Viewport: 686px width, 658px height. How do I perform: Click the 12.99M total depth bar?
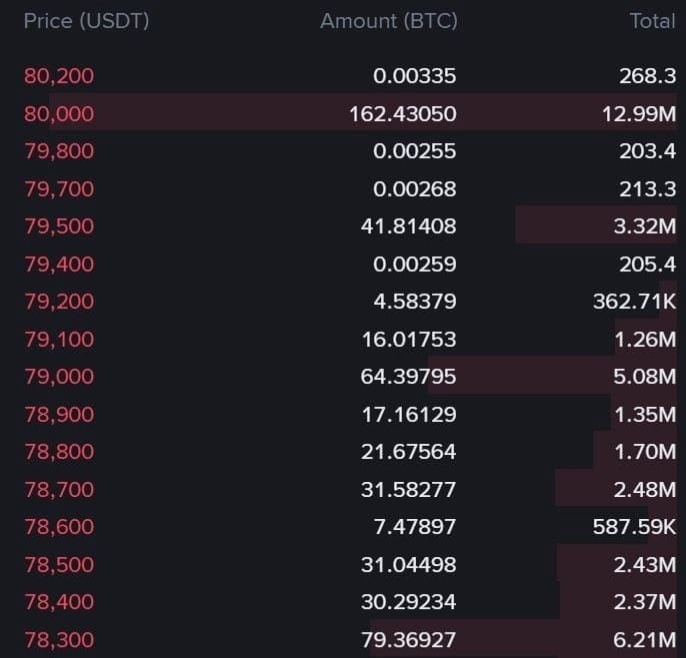[363, 112]
